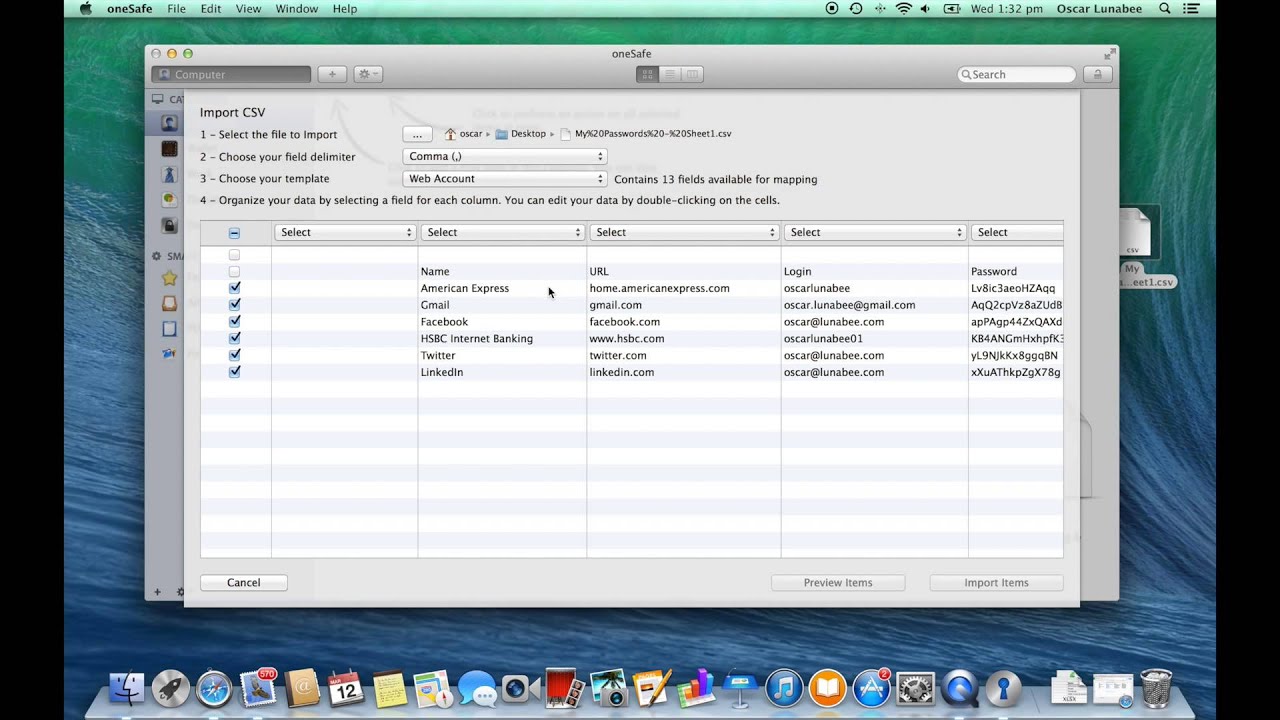The image size is (1280, 720).
Task: Open App Store from the Dock
Action: pos(871,688)
